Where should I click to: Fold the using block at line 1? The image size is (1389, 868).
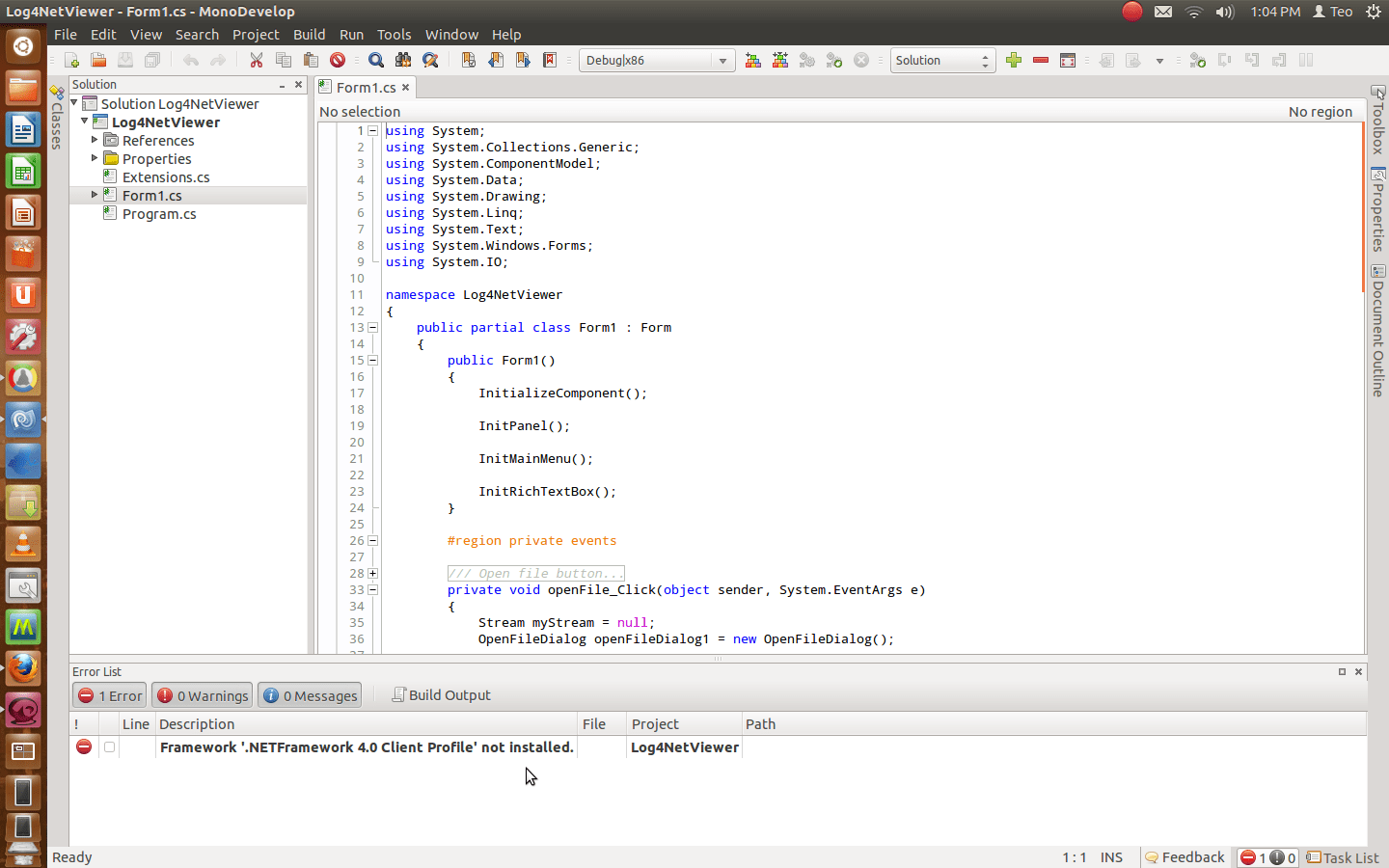[373, 131]
